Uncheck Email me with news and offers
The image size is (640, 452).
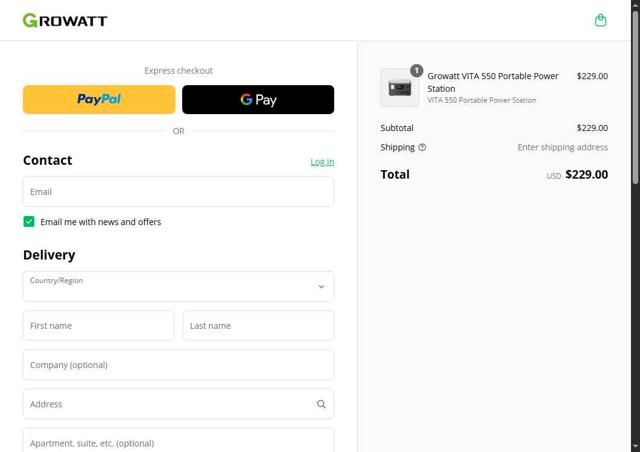coord(29,221)
